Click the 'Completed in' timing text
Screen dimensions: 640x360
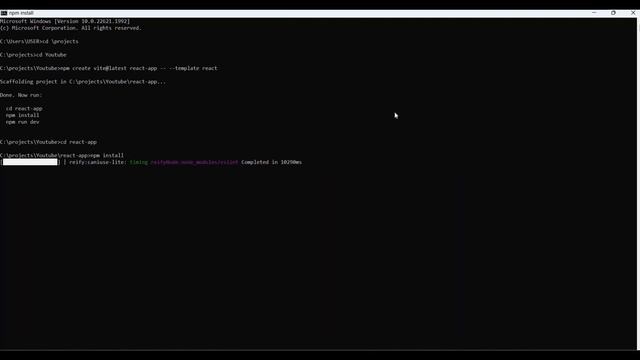[x=271, y=162]
